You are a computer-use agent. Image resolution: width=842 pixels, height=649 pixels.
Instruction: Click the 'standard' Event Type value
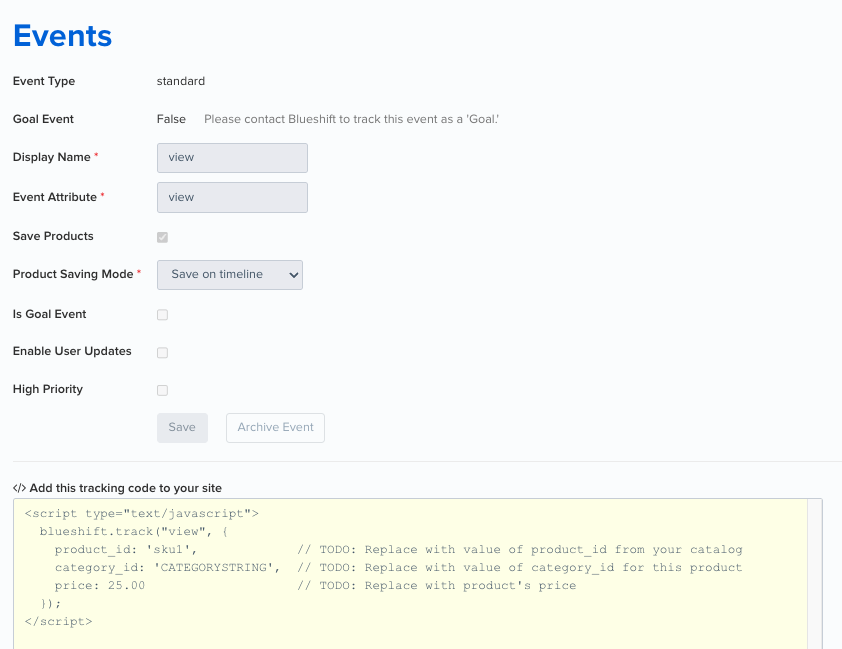pyautogui.click(x=181, y=81)
